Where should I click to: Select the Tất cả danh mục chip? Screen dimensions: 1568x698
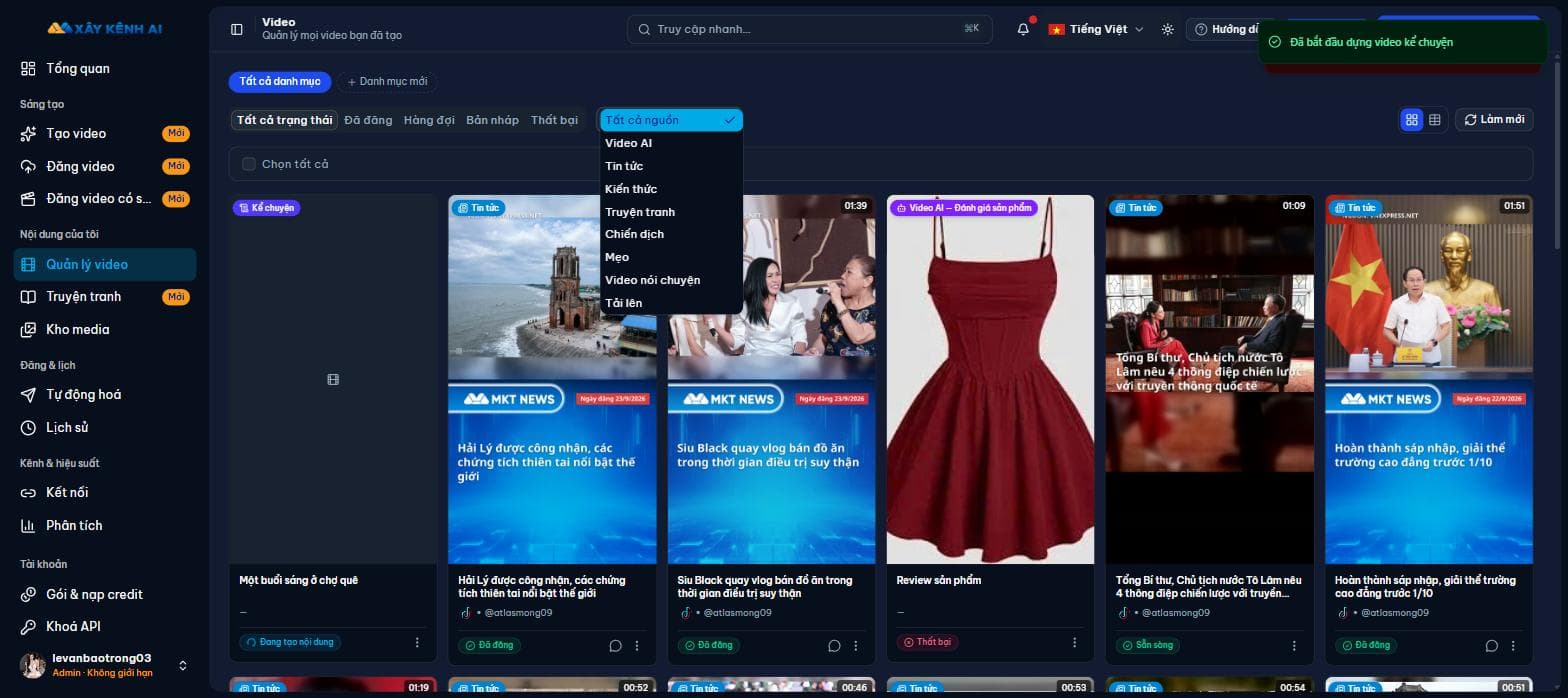coord(280,82)
